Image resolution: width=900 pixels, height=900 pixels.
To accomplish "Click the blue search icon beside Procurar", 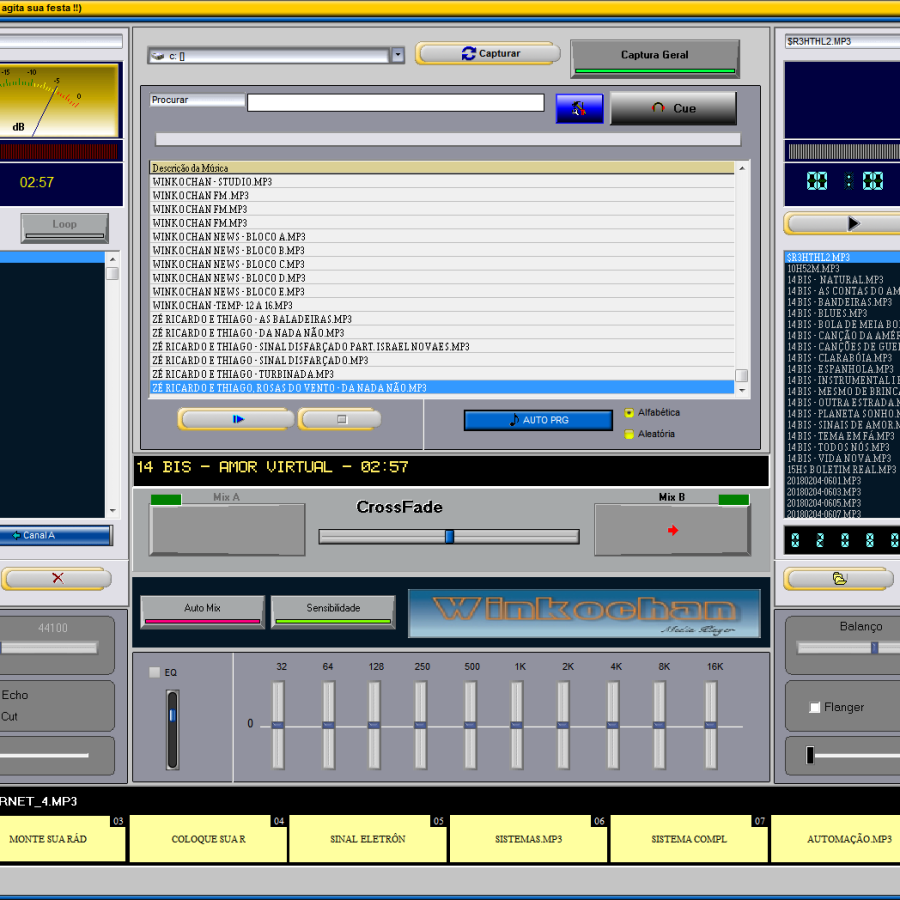I will (579, 109).
